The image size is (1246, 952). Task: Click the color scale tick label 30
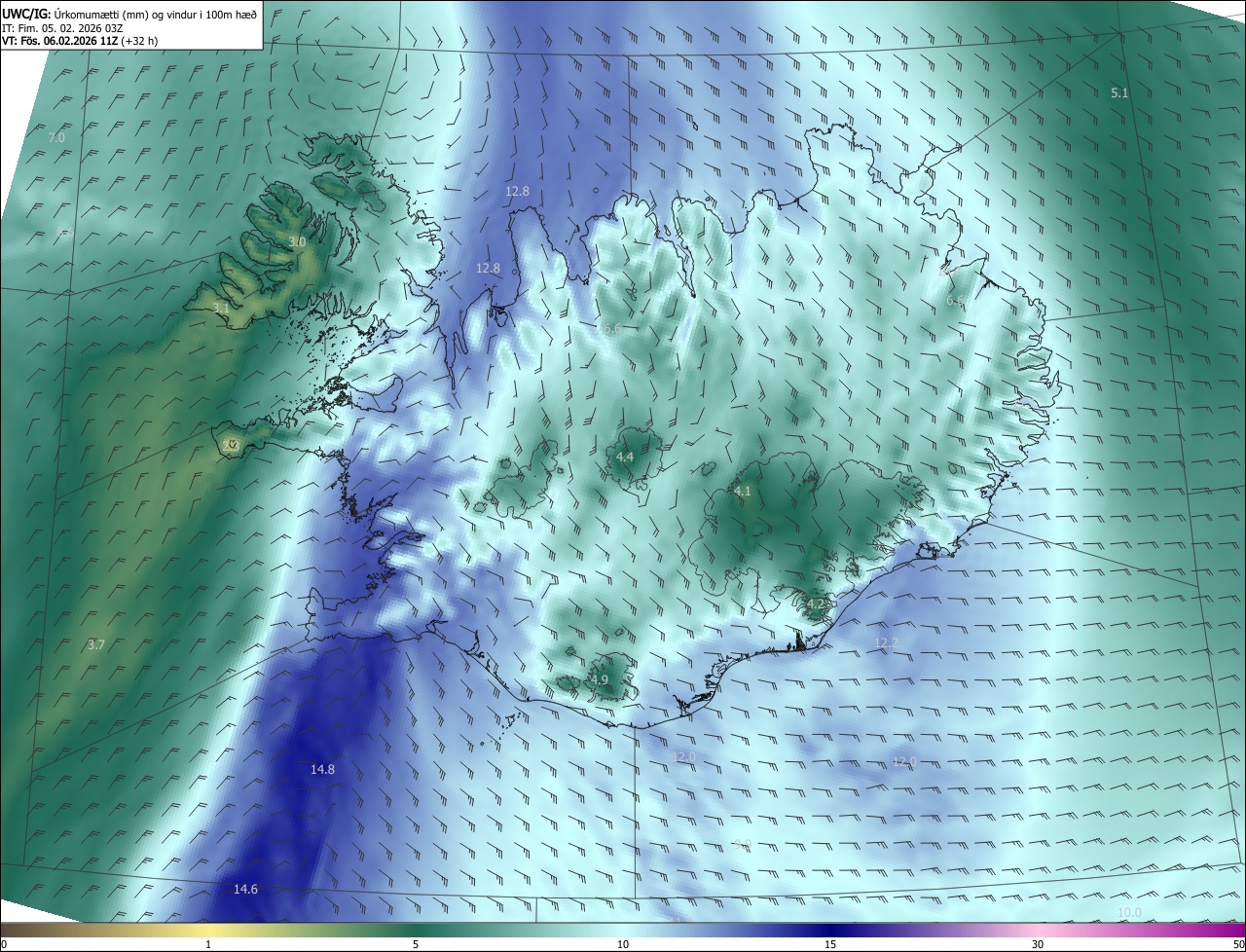tap(1038, 944)
